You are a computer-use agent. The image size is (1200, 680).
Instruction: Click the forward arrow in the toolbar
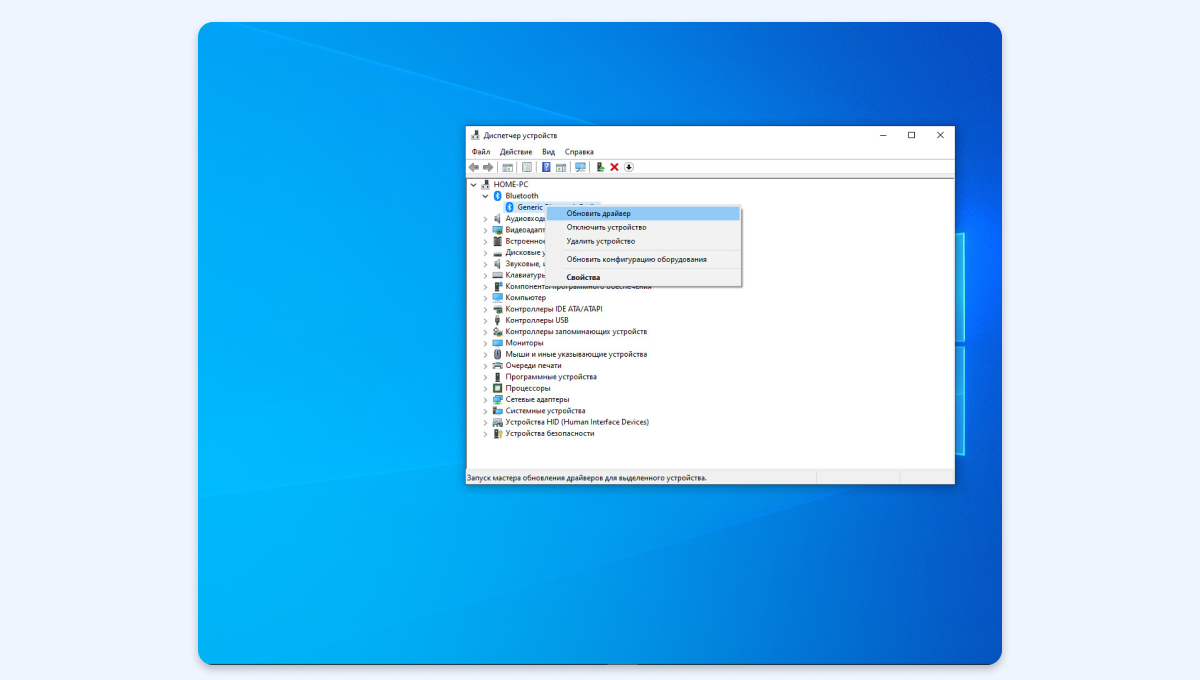[x=488, y=167]
